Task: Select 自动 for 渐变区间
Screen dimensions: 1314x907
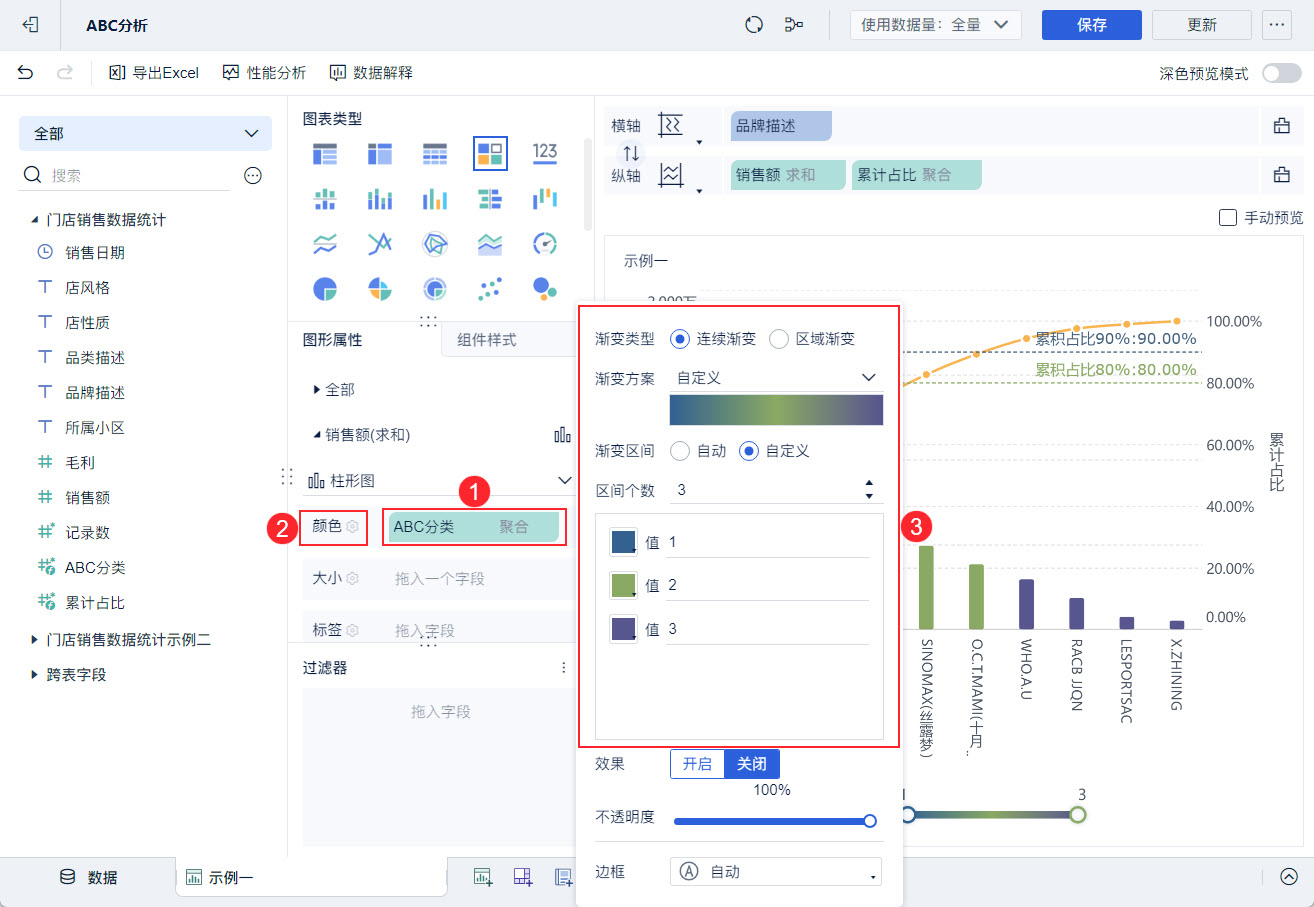Action: click(680, 451)
